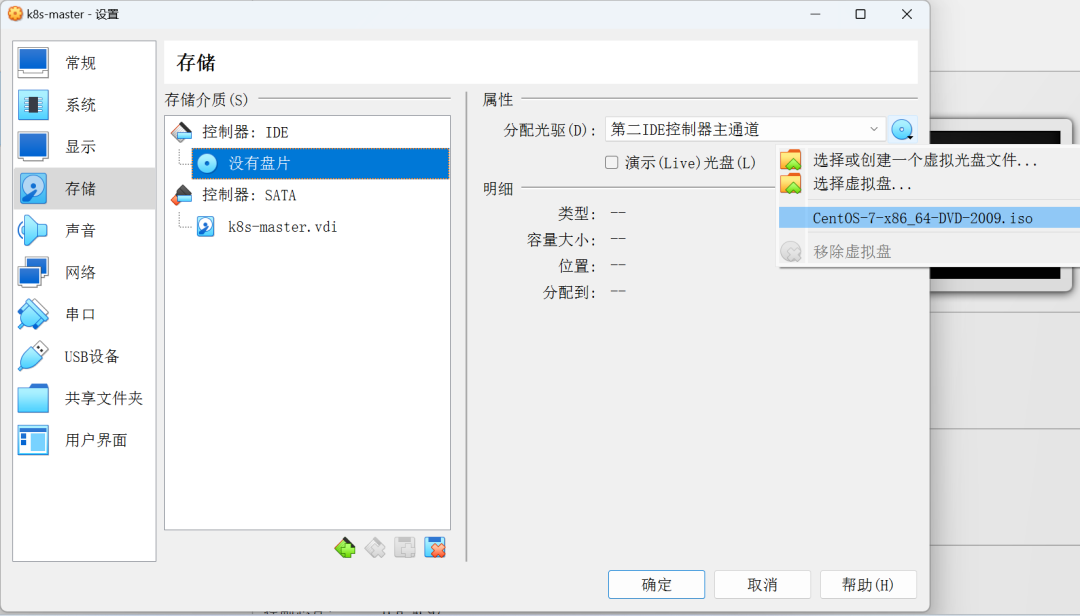The height and width of the screenshot is (616, 1080).
Task: Click the 取消 button
Action: point(762,585)
